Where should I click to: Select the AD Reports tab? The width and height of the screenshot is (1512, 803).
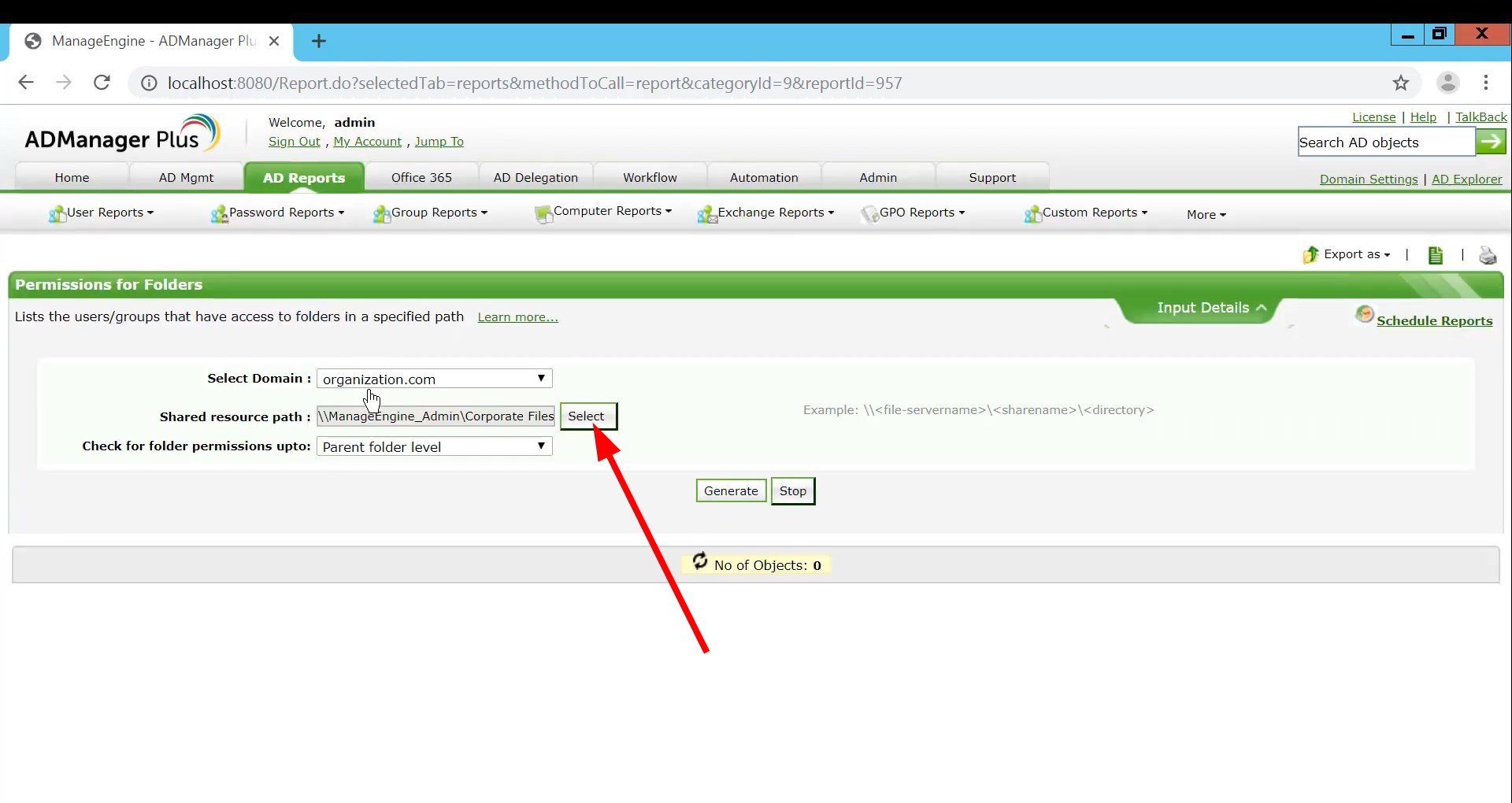click(x=304, y=177)
